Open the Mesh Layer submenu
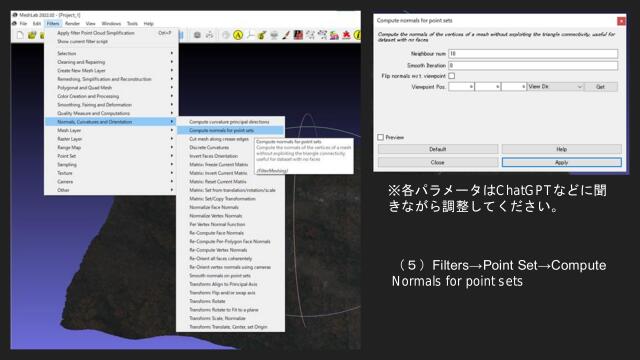 click(111, 130)
